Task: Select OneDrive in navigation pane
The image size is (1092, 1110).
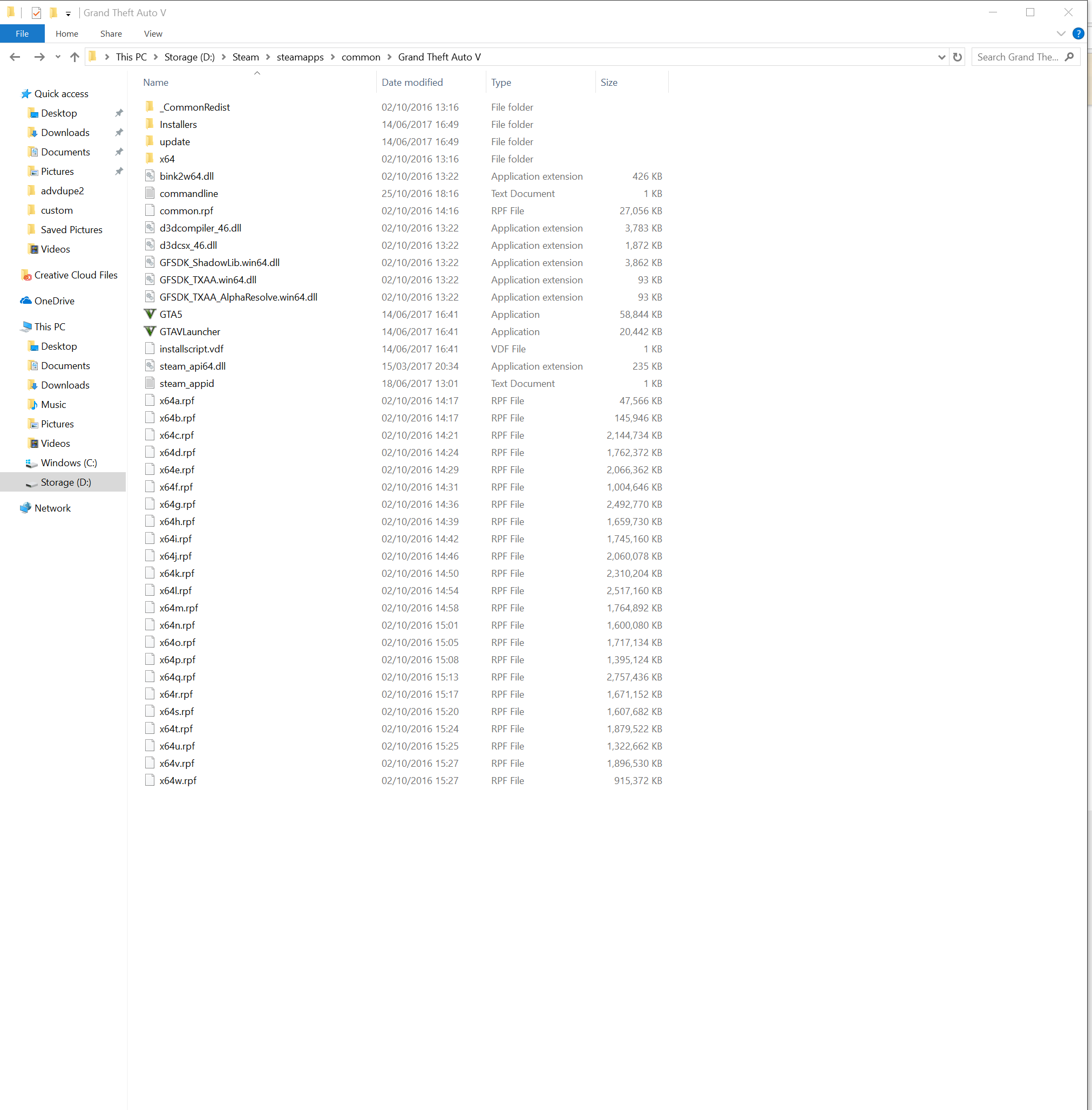Action: pyautogui.click(x=54, y=301)
